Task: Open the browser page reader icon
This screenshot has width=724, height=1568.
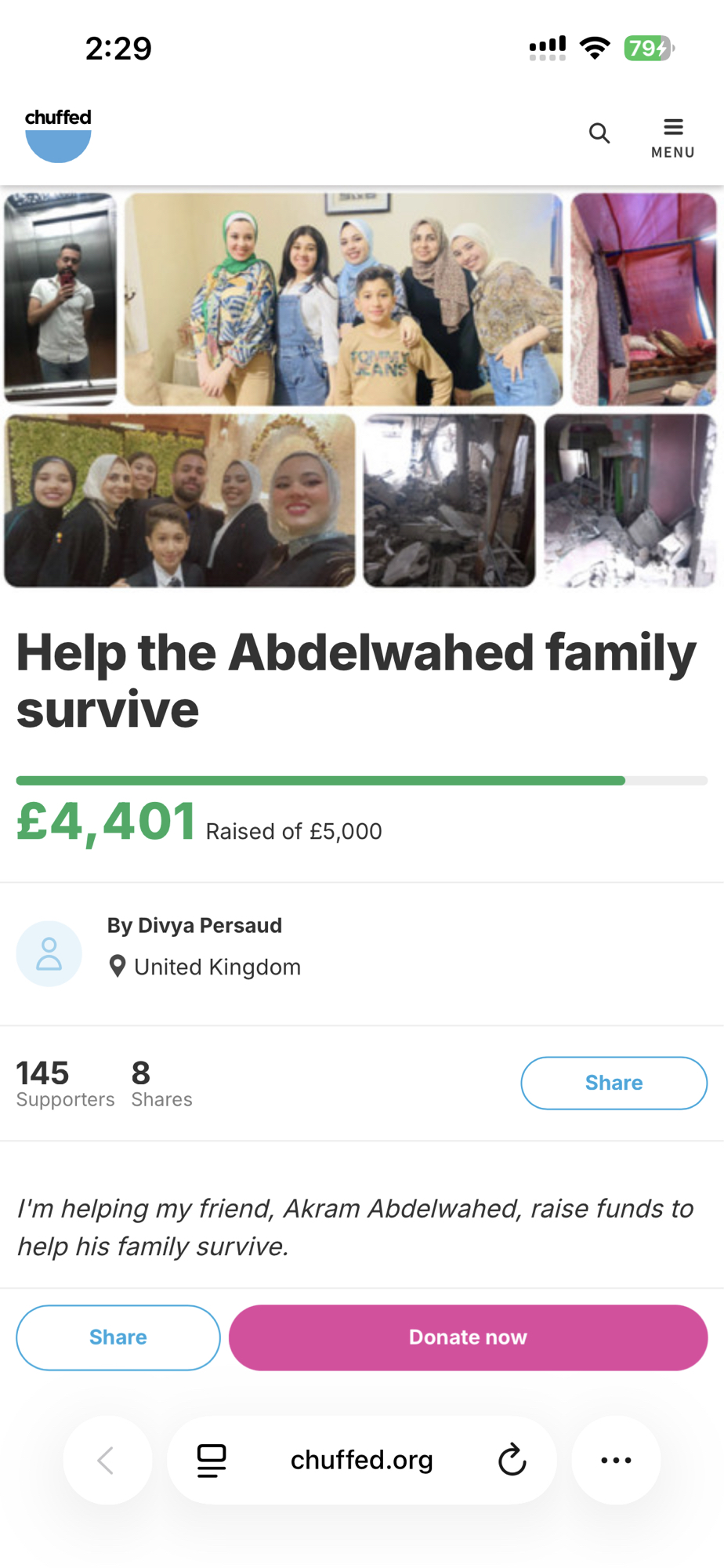Action: pyautogui.click(x=212, y=1460)
